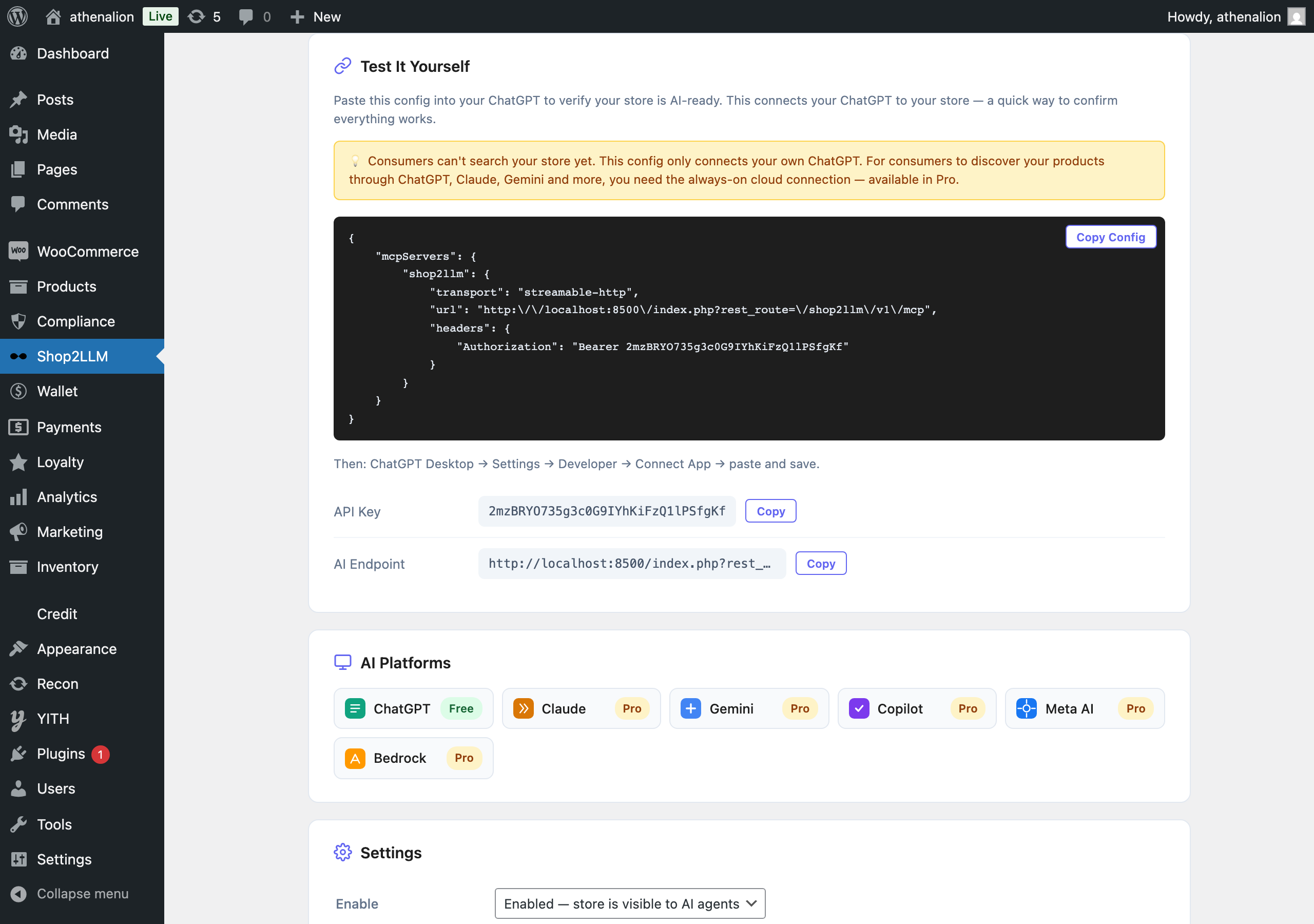
Task: Click the Recon refresh icon
Action: coord(18,684)
